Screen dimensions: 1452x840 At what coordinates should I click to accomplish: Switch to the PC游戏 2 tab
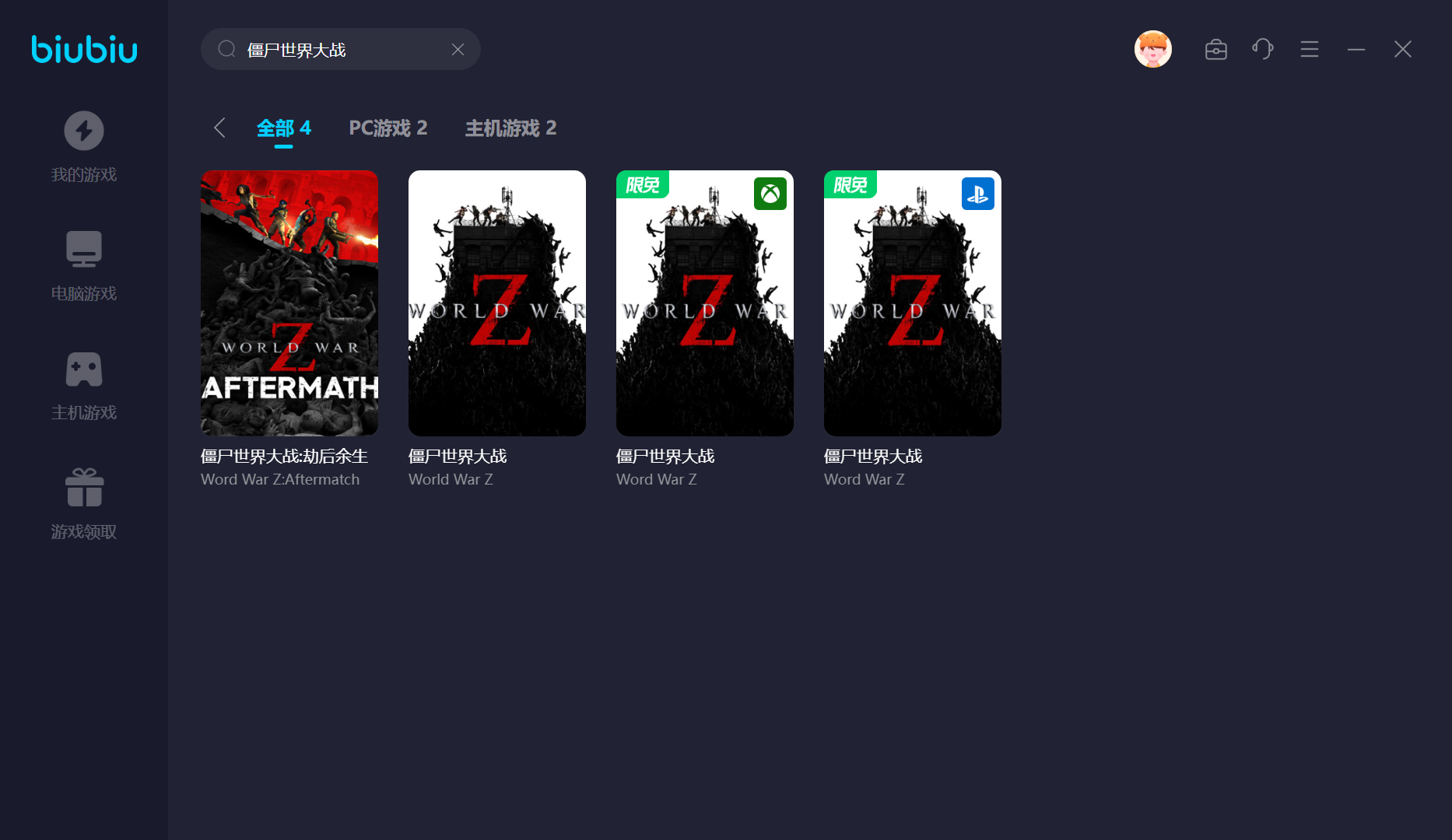click(x=388, y=128)
